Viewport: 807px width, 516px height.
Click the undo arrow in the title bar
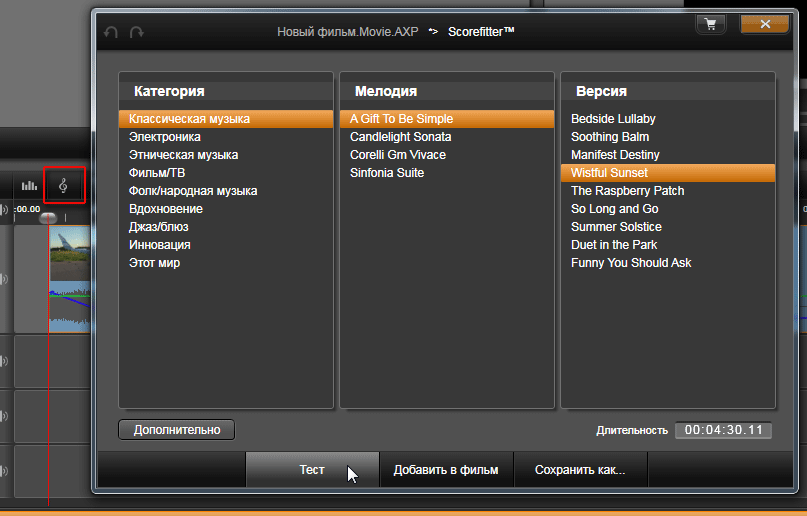click(x=111, y=32)
